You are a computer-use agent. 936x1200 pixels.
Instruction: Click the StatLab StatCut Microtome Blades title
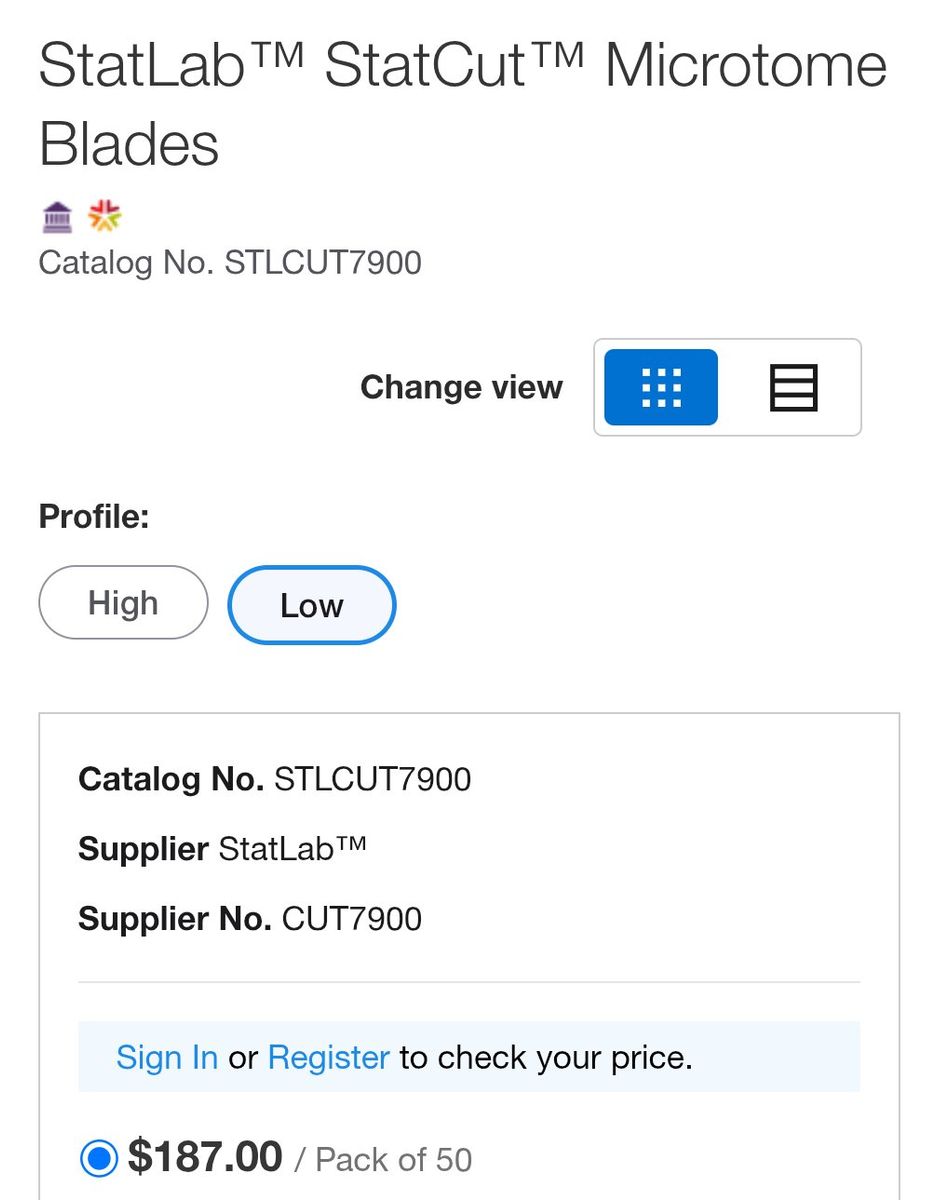[x=462, y=104]
